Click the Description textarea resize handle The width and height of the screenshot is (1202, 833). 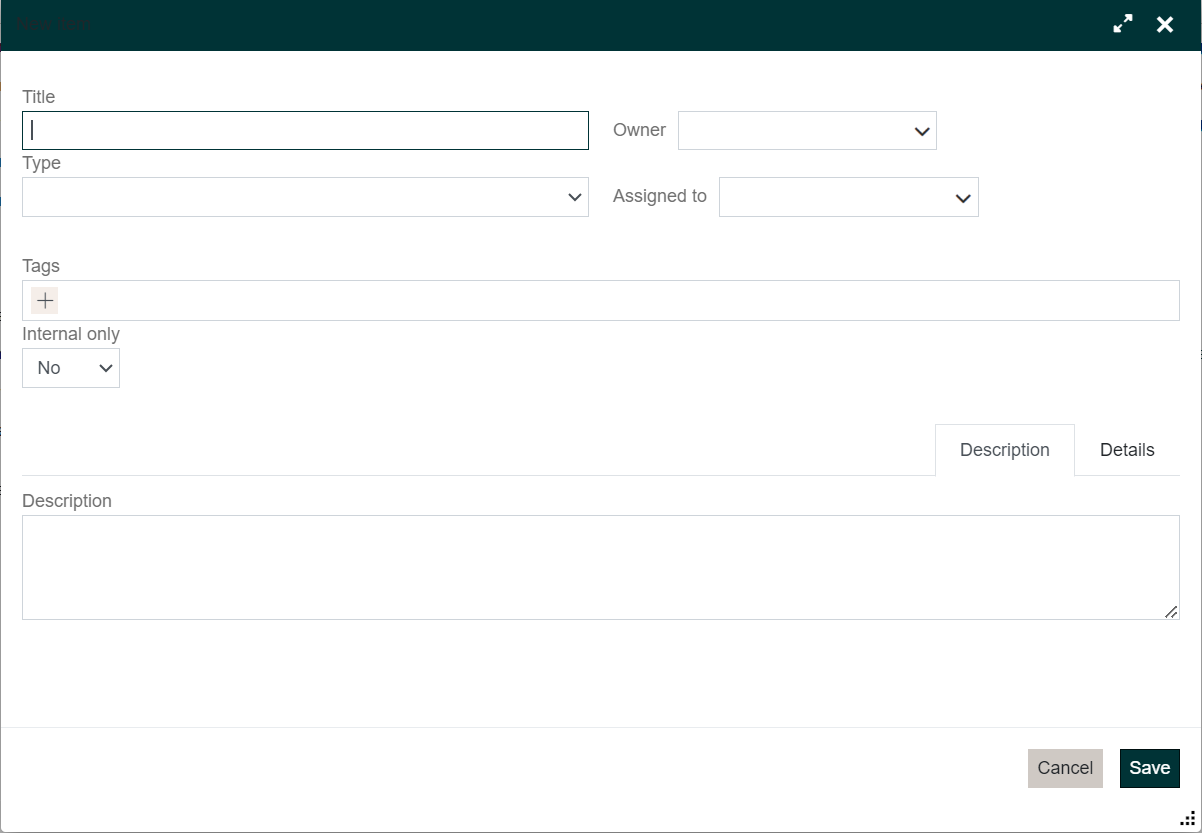pyautogui.click(x=1170, y=611)
